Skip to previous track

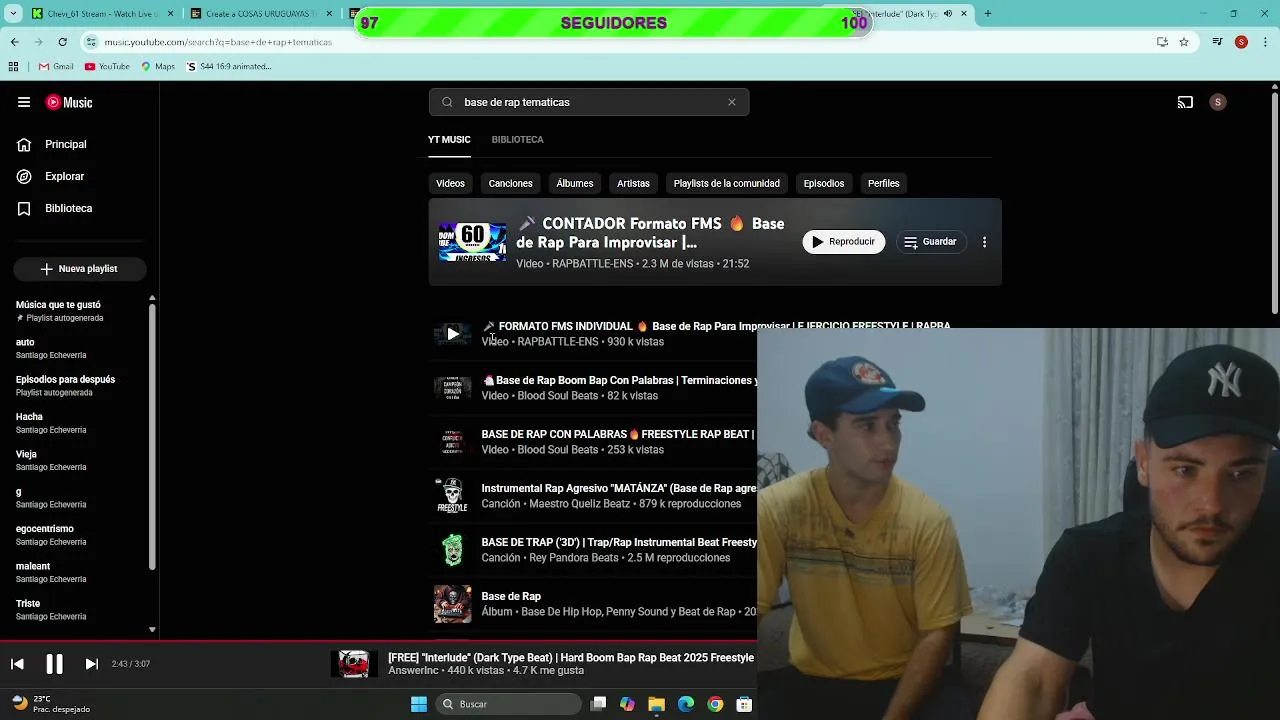(x=17, y=664)
